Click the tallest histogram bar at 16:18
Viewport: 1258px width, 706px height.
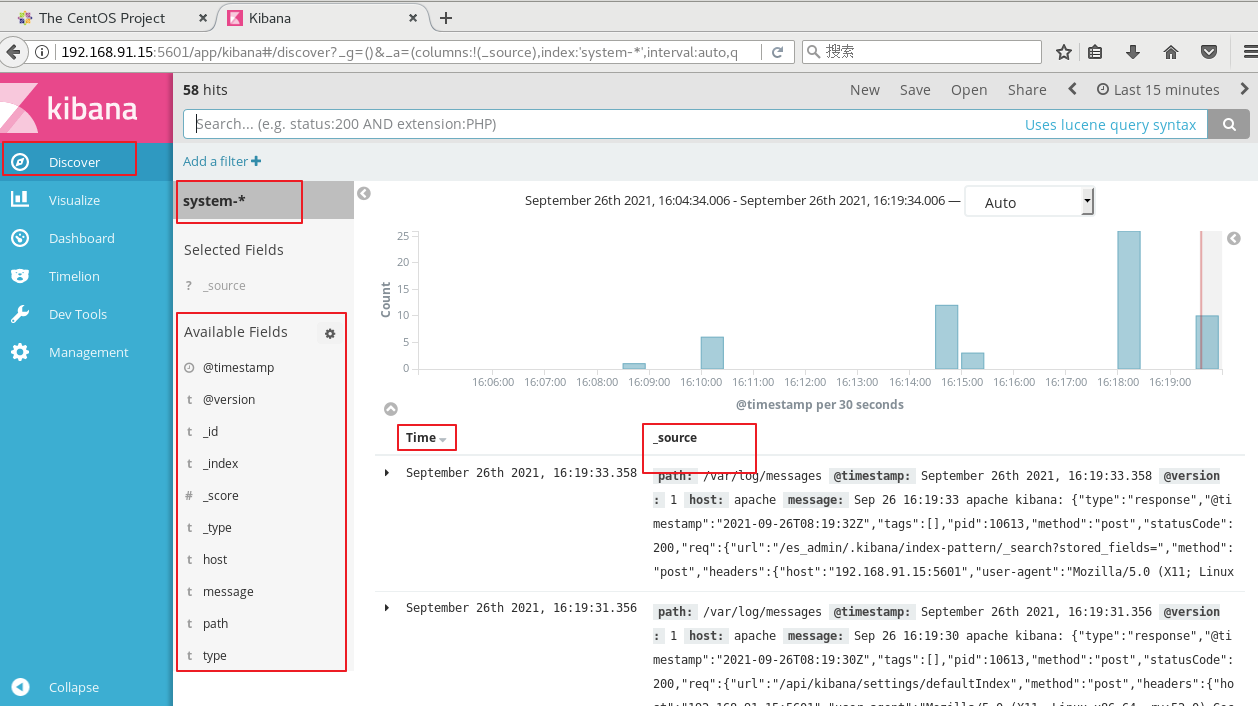[x=1129, y=300]
